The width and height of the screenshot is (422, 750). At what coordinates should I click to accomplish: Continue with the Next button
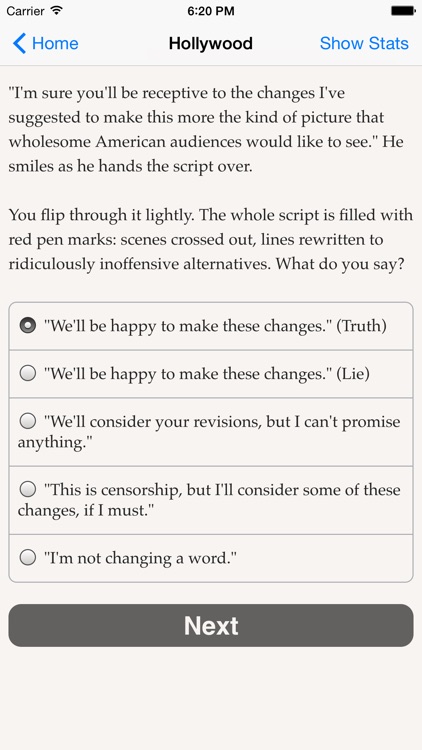(x=211, y=626)
